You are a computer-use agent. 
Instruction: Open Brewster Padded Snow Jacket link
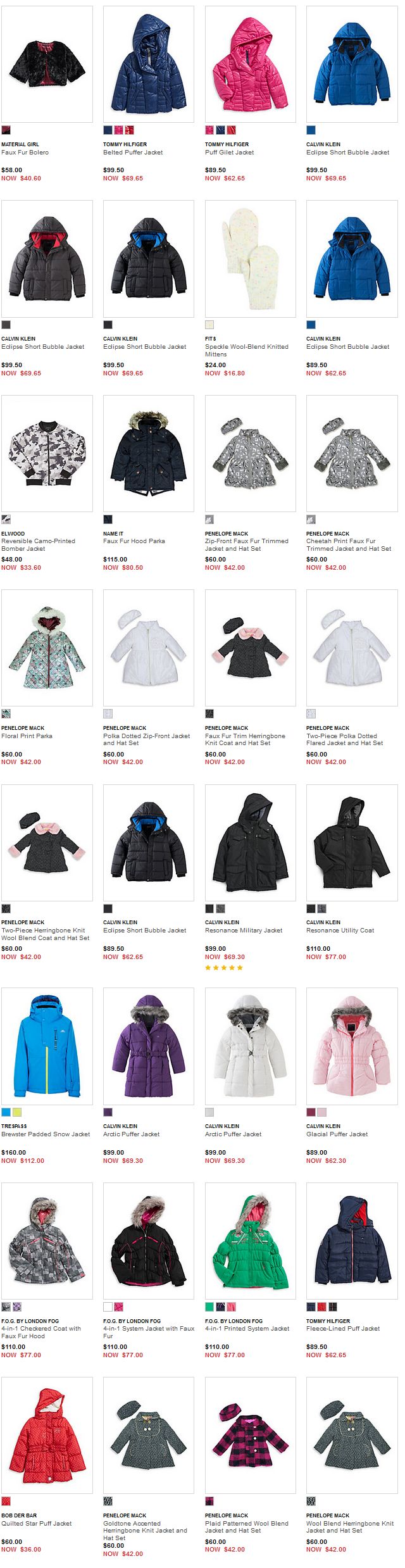[46, 1134]
